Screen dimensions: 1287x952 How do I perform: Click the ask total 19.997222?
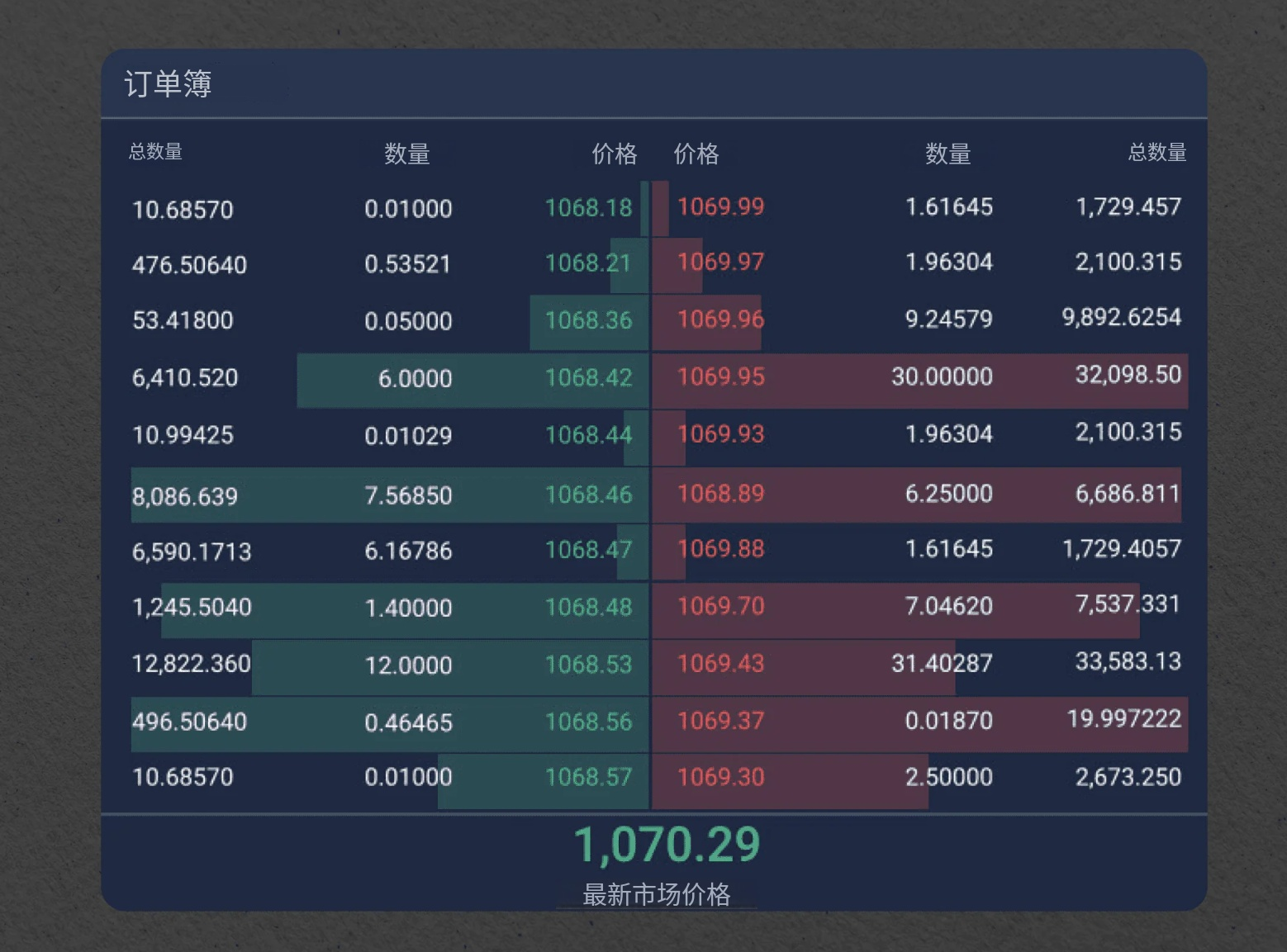(1123, 718)
